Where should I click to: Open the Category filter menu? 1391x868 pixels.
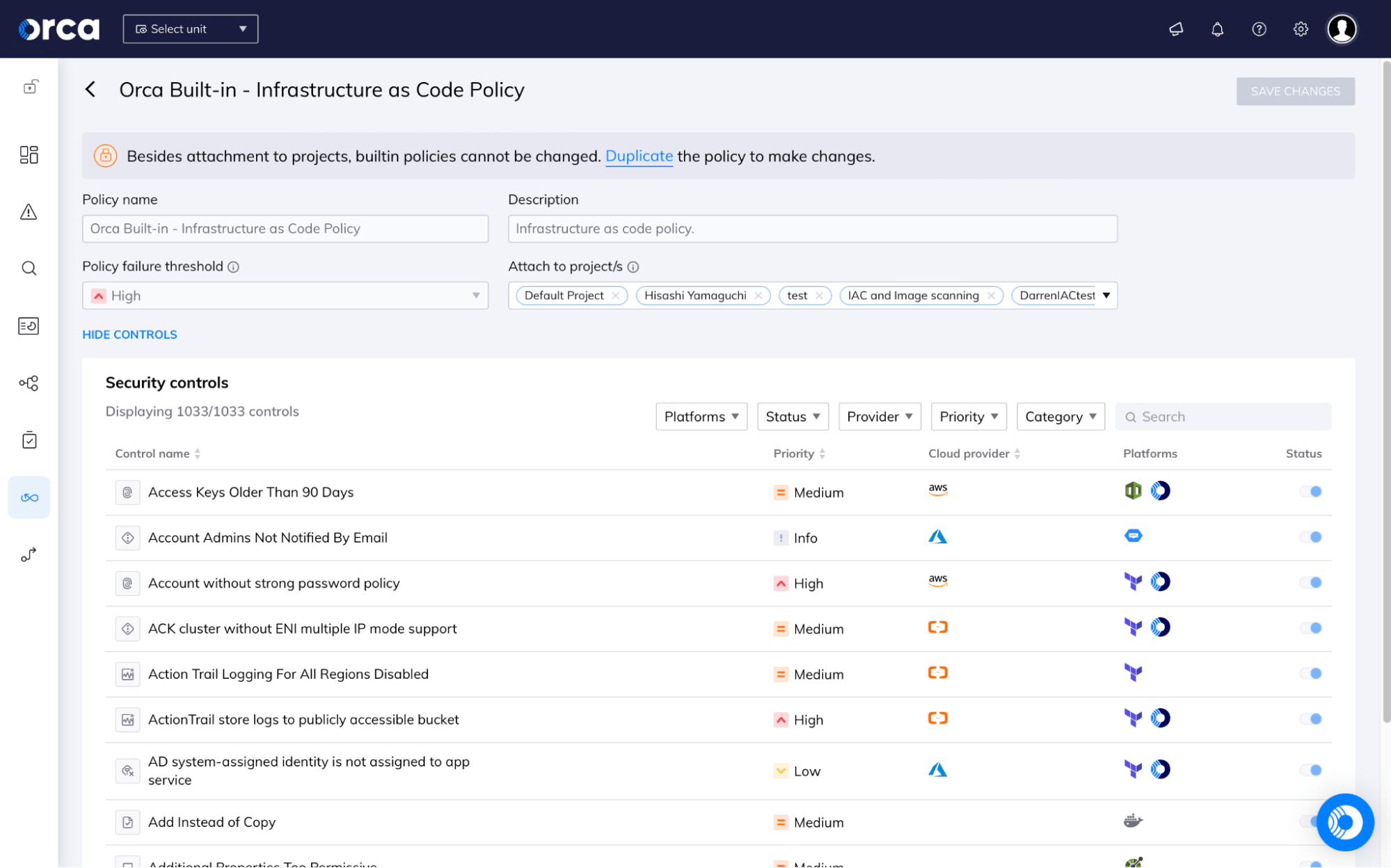tap(1060, 416)
